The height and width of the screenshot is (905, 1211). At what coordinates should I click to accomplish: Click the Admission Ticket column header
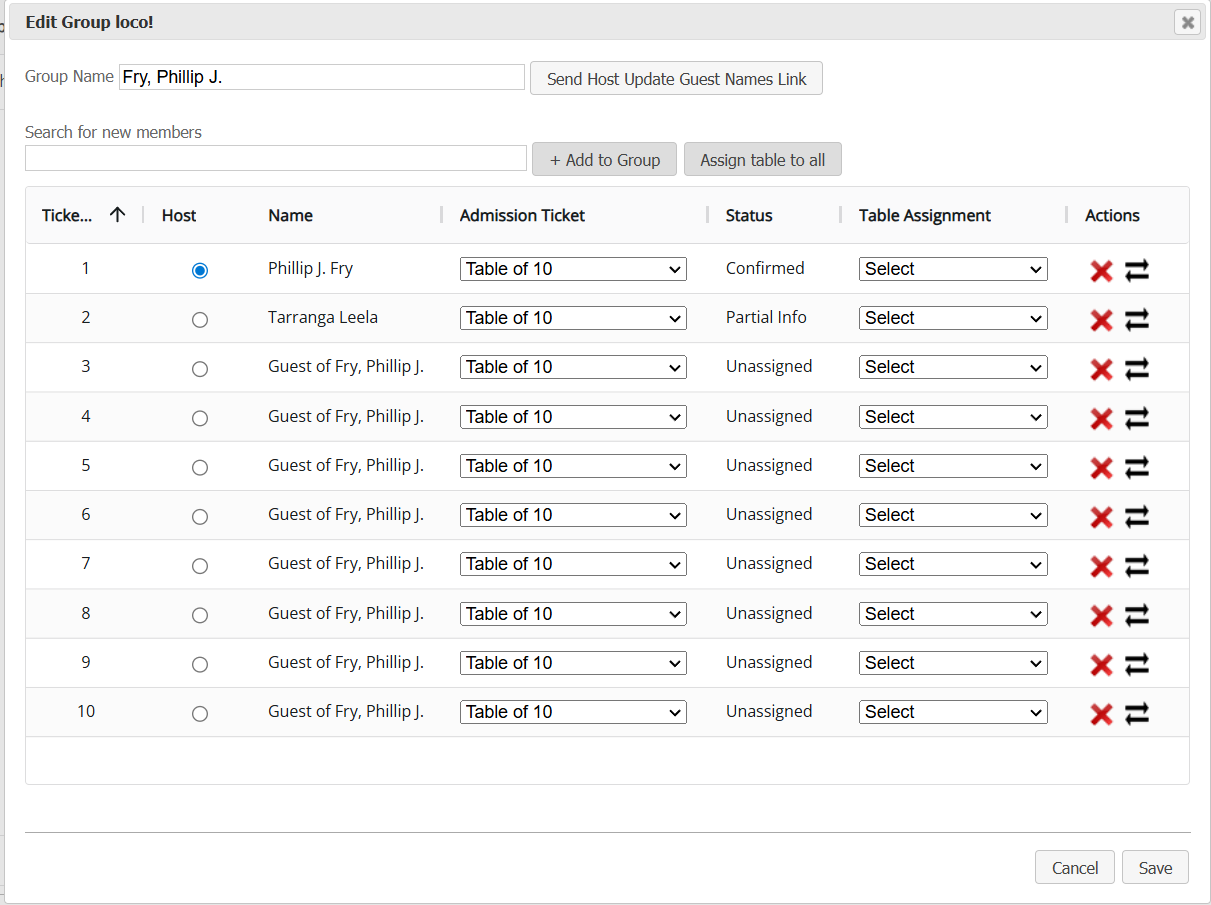(522, 215)
